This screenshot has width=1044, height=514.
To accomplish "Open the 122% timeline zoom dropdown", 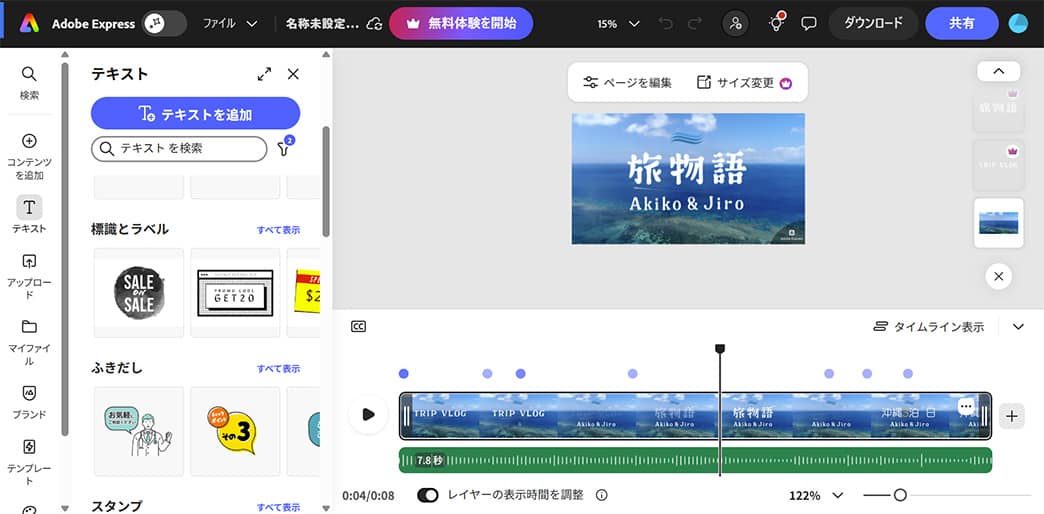I will [816, 495].
